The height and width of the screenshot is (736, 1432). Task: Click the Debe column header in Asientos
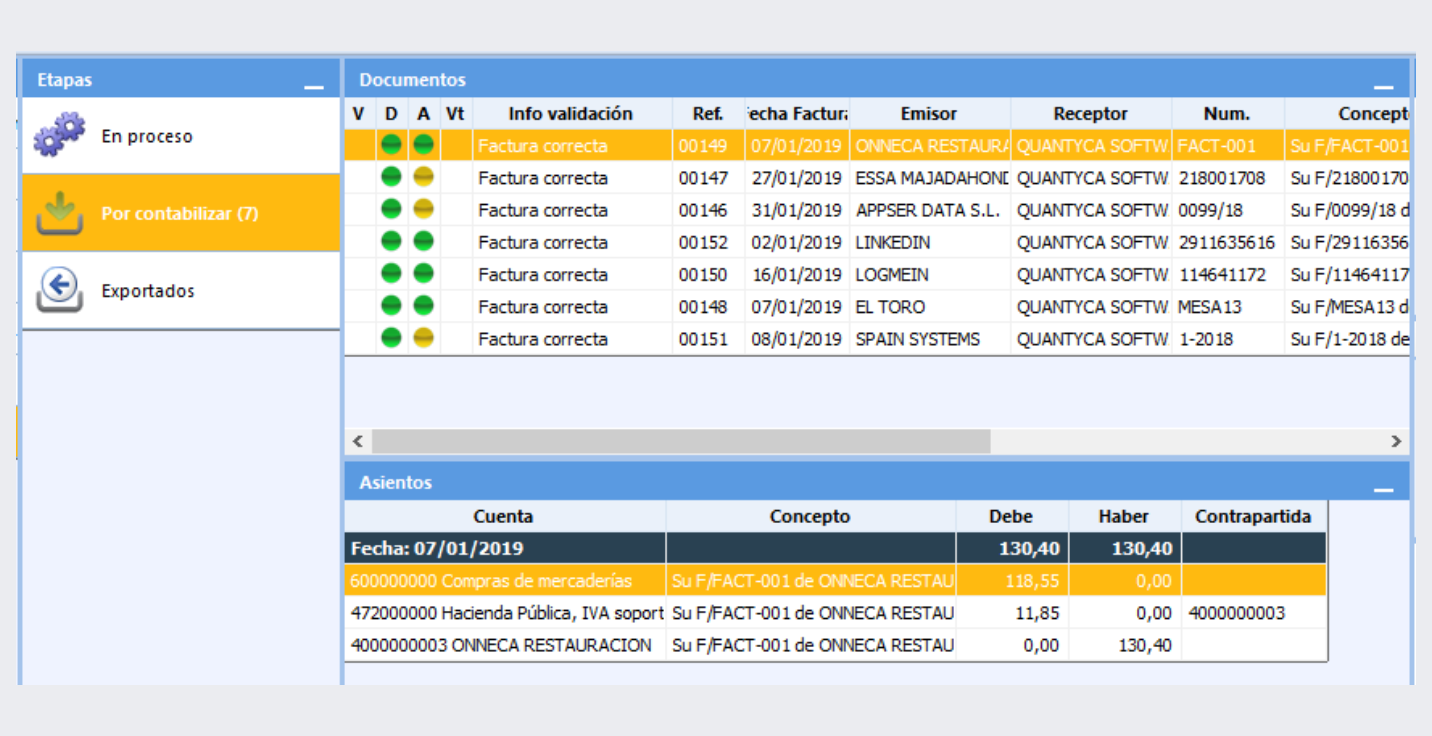tap(1011, 517)
